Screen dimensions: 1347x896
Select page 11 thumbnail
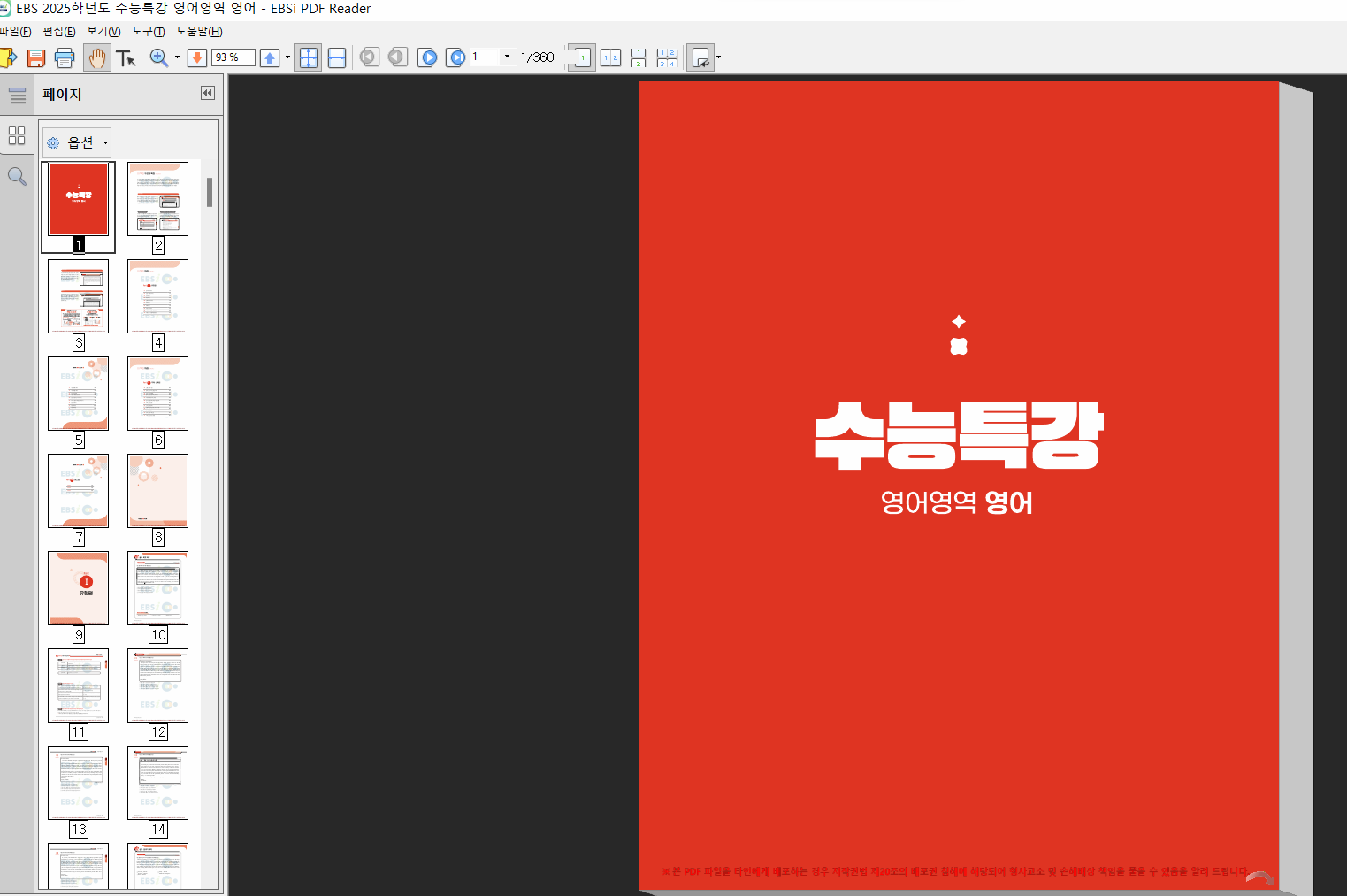coord(79,685)
